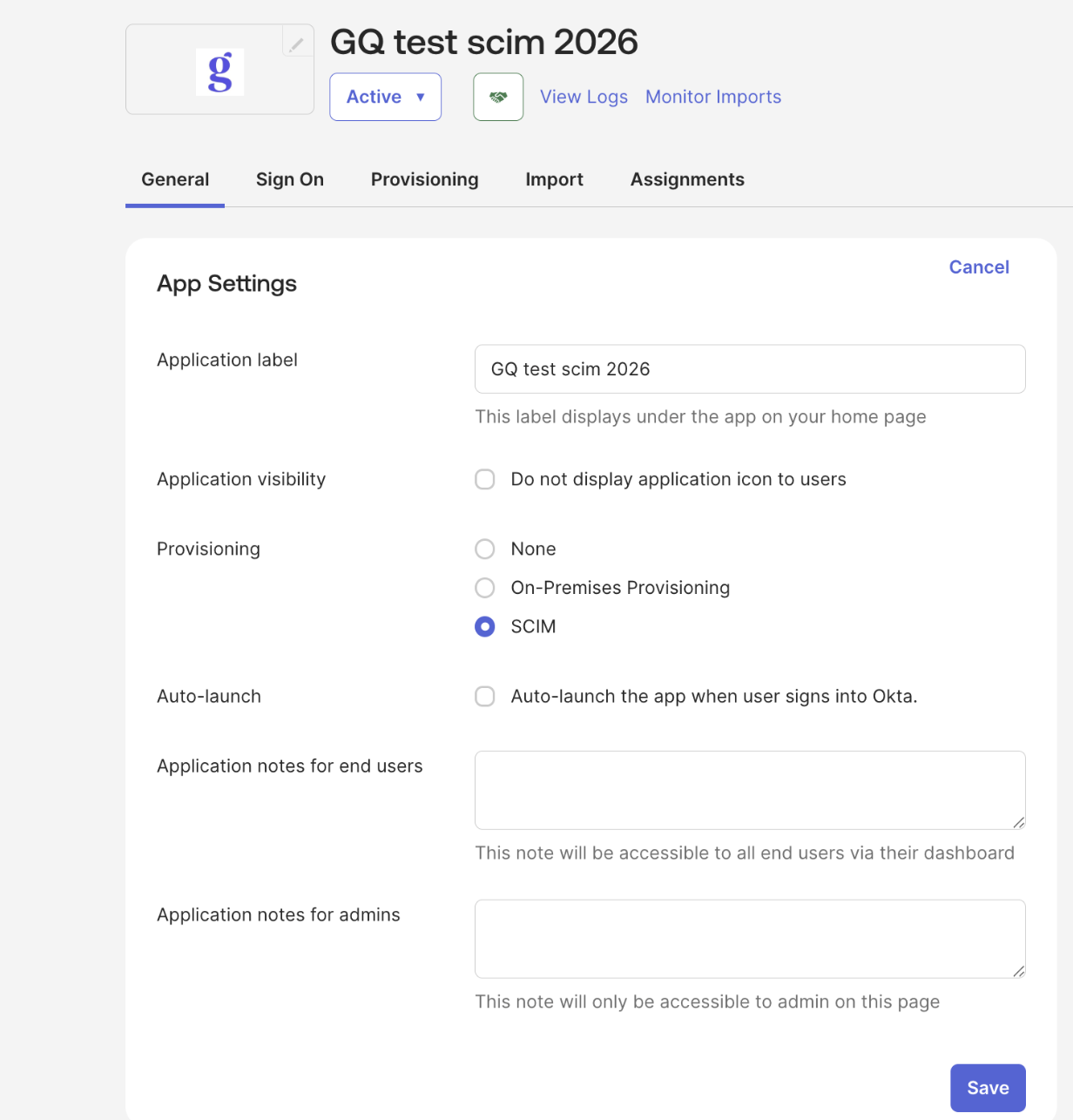
Task: Open the Active status dropdown
Action: (385, 97)
